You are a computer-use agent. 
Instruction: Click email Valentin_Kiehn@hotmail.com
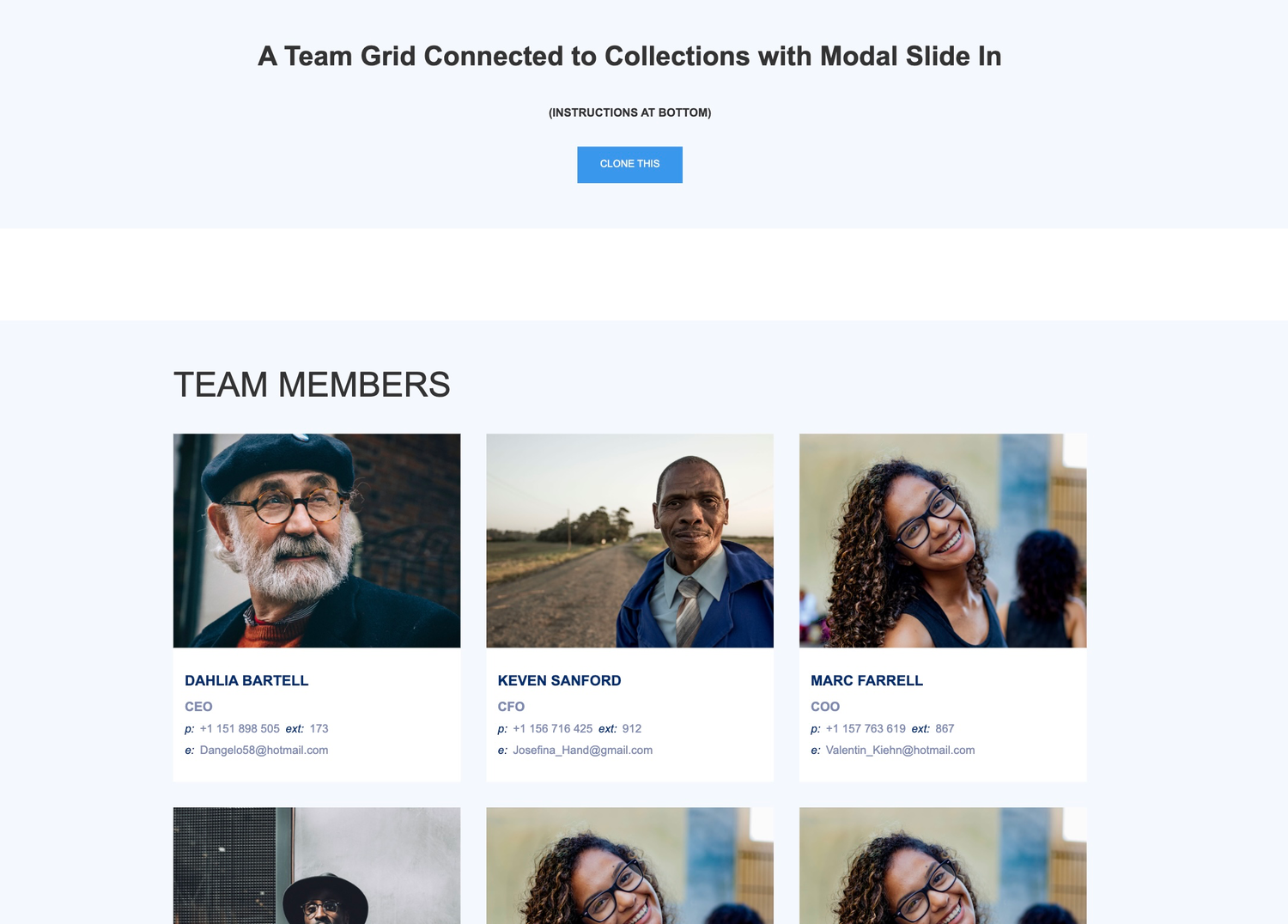click(x=900, y=750)
